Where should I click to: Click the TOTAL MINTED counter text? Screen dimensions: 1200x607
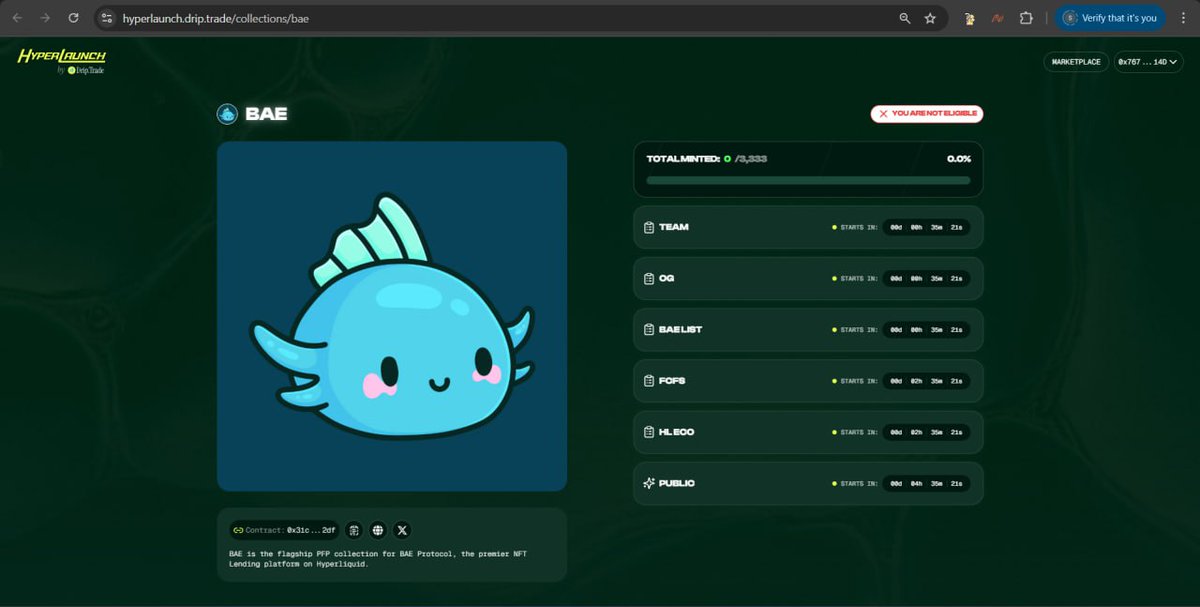(x=707, y=159)
